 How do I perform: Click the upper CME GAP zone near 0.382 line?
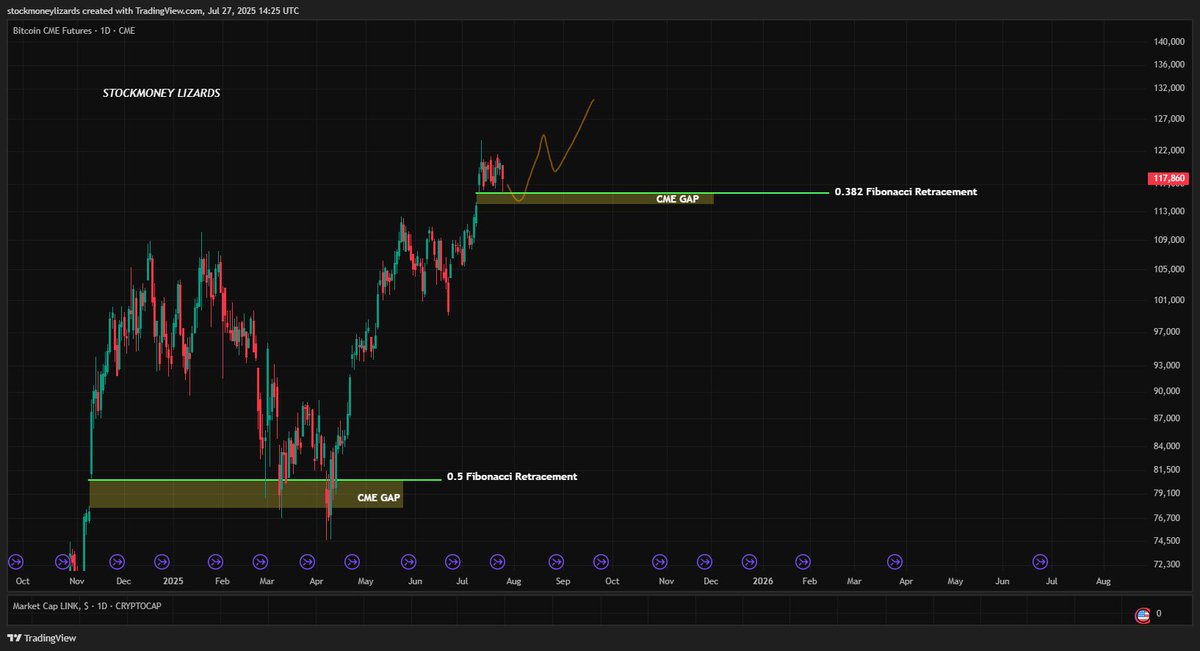click(x=595, y=198)
